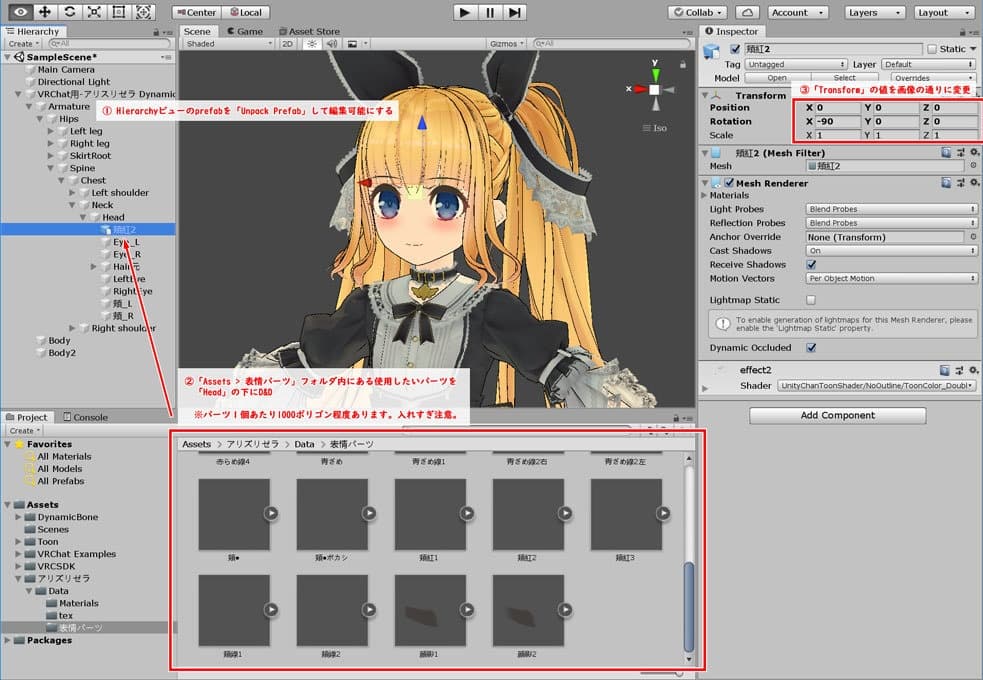Screen dimensions: 983x680
Task: Toggle the Static checkbox
Action: [x=932, y=49]
